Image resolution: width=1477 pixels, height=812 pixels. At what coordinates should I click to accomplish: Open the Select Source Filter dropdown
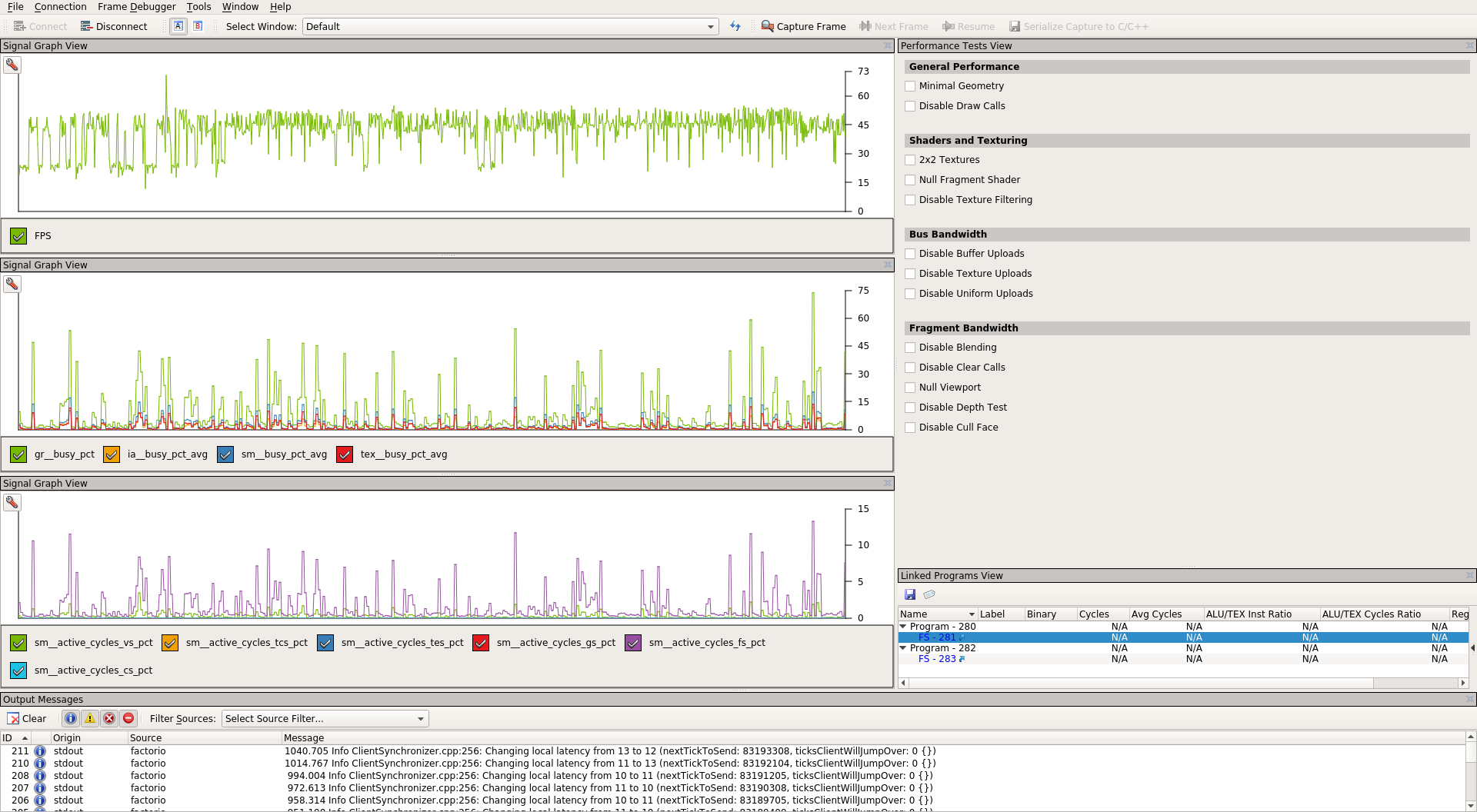[325, 718]
